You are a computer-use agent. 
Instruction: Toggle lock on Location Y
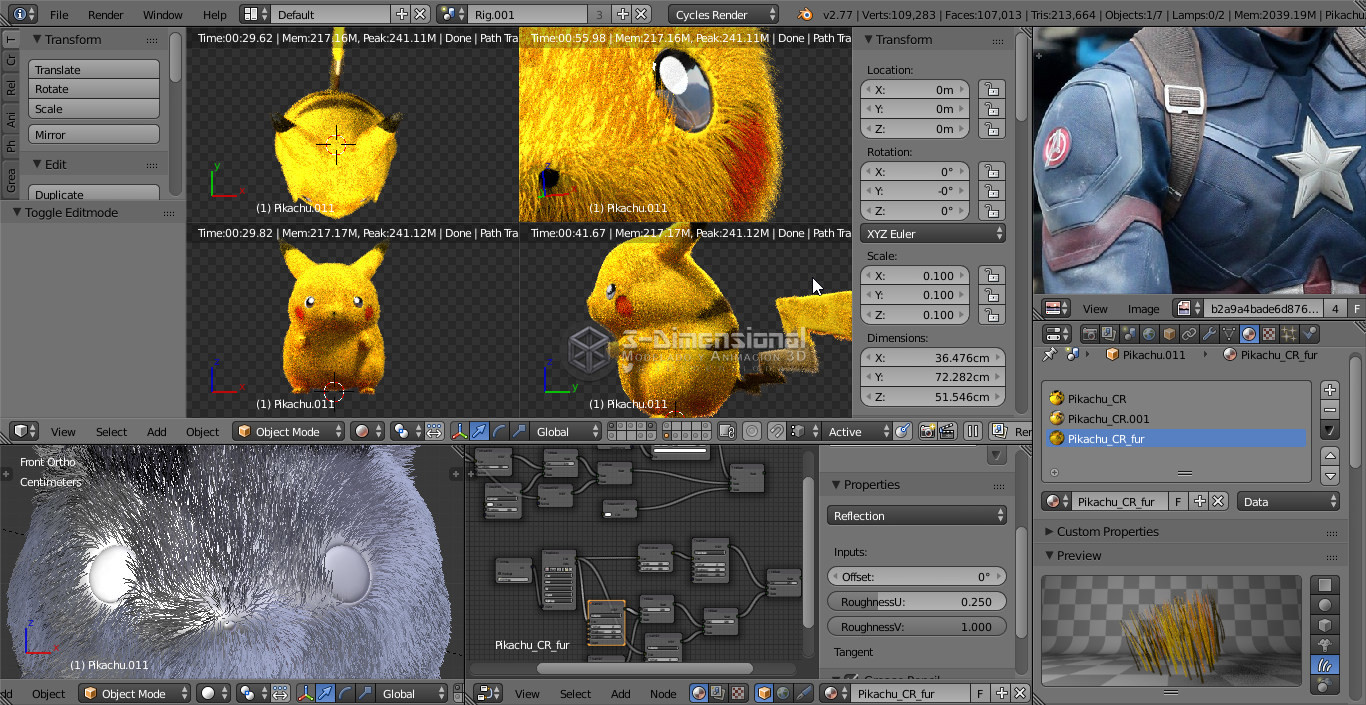[x=991, y=109]
